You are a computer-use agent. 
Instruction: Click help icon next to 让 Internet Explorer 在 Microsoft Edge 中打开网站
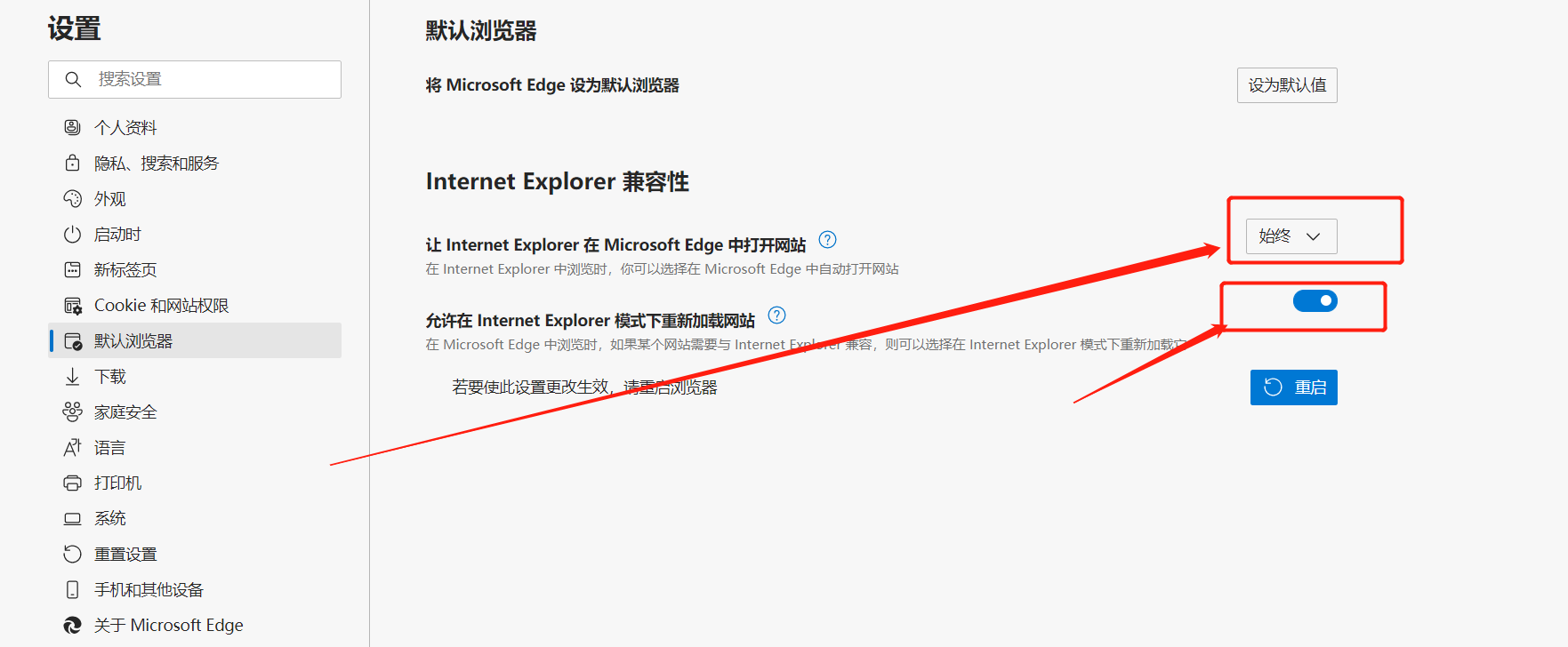pos(827,240)
